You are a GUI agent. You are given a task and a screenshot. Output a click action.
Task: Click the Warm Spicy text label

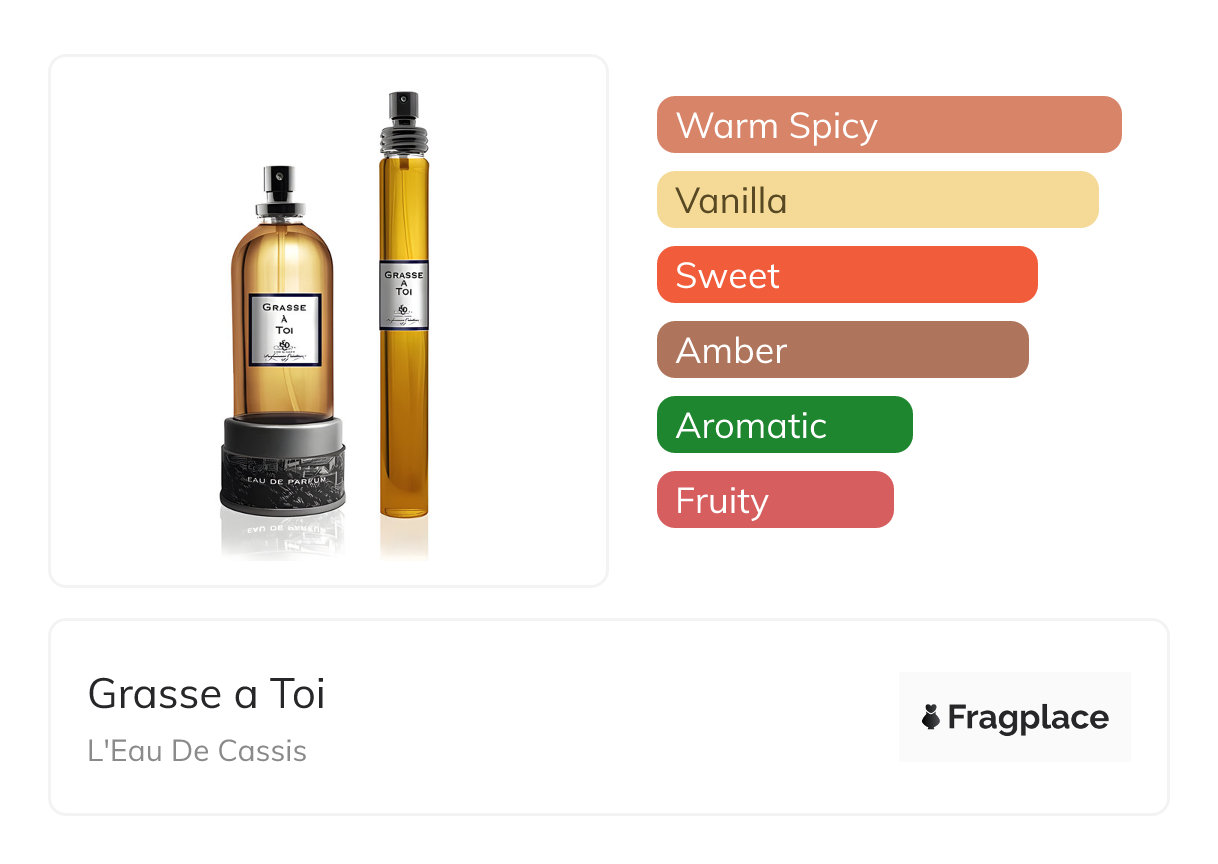coord(777,126)
